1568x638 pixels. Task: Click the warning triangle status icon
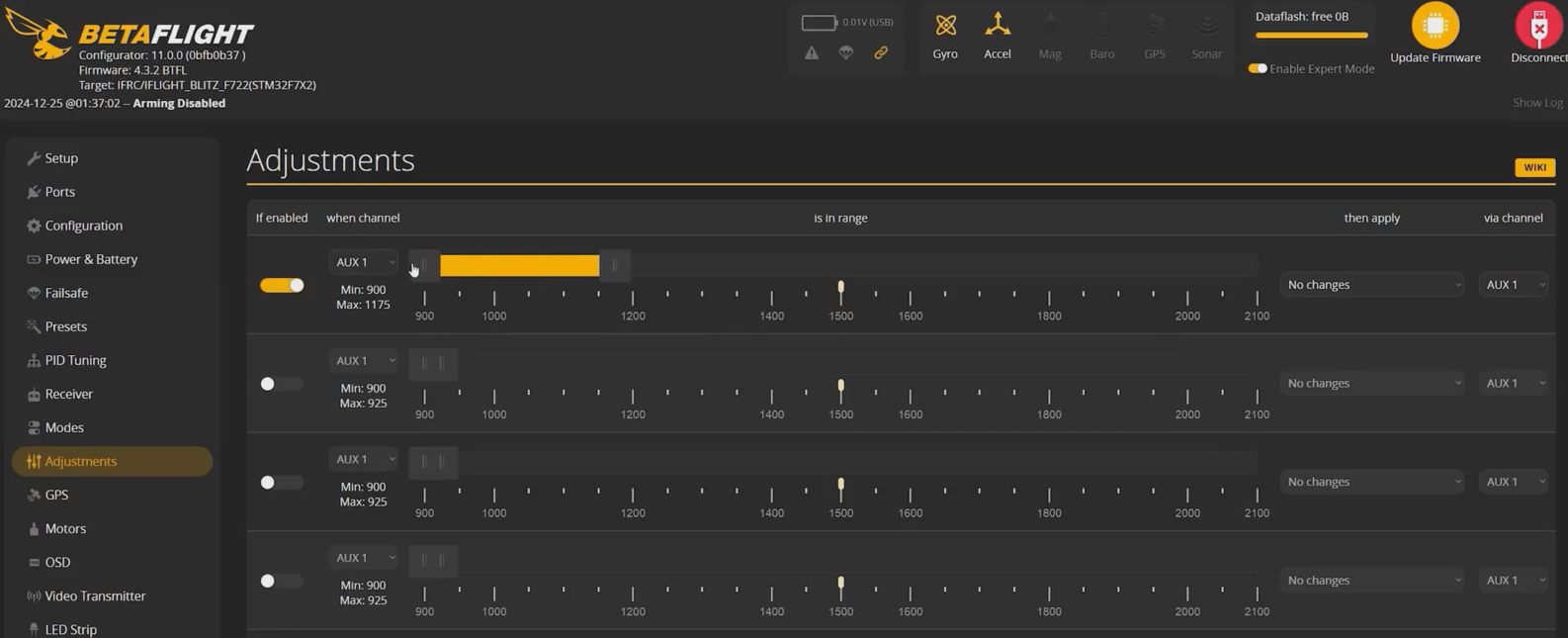tap(812, 53)
